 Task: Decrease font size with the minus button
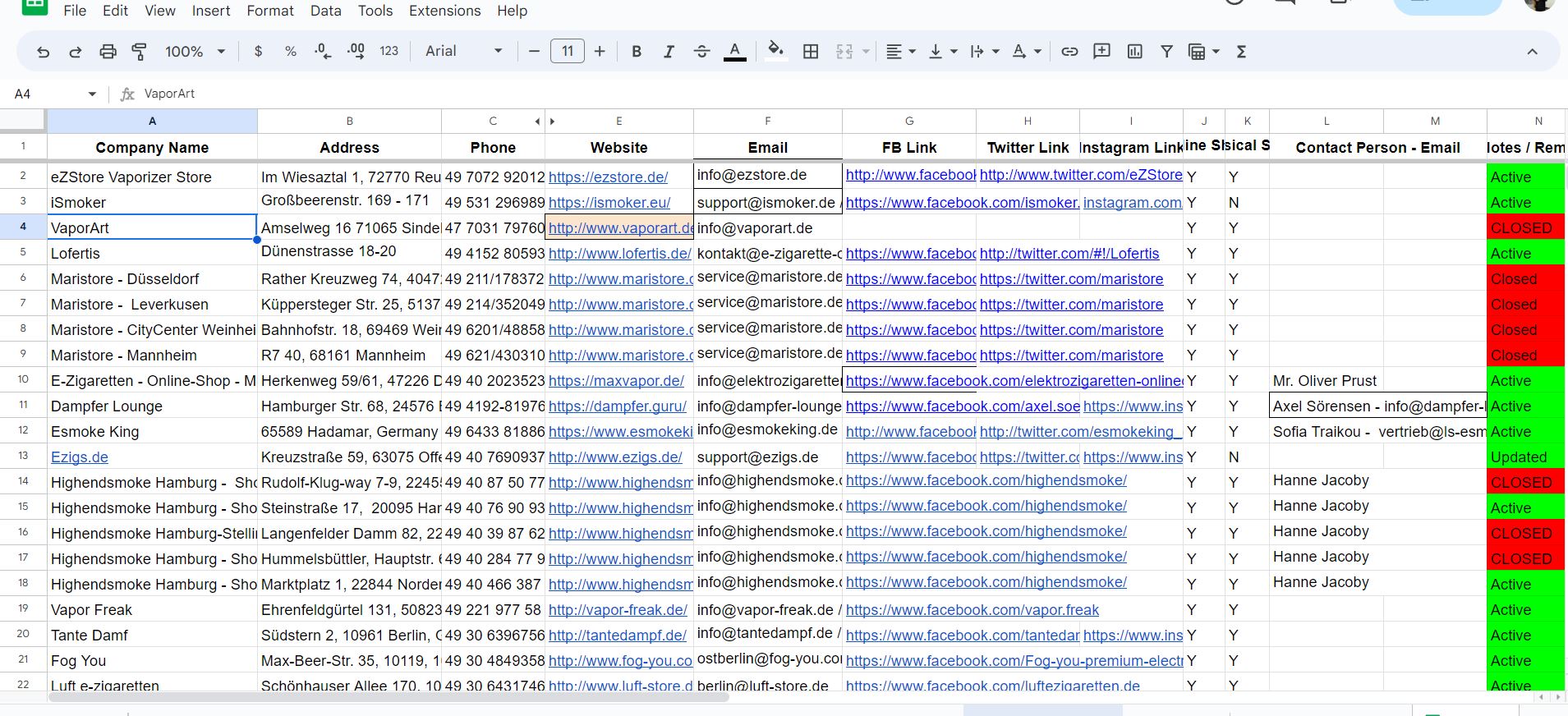click(534, 52)
